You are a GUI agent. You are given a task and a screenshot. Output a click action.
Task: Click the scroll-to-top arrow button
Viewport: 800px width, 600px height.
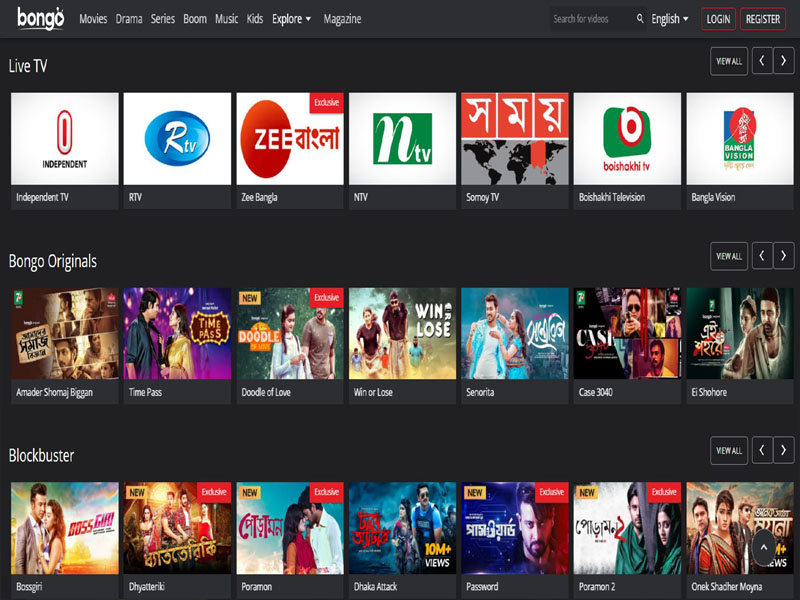(x=763, y=547)
